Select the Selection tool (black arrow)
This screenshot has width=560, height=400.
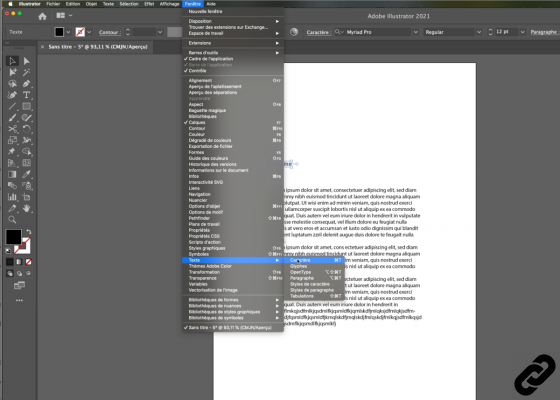coord(12,61)
